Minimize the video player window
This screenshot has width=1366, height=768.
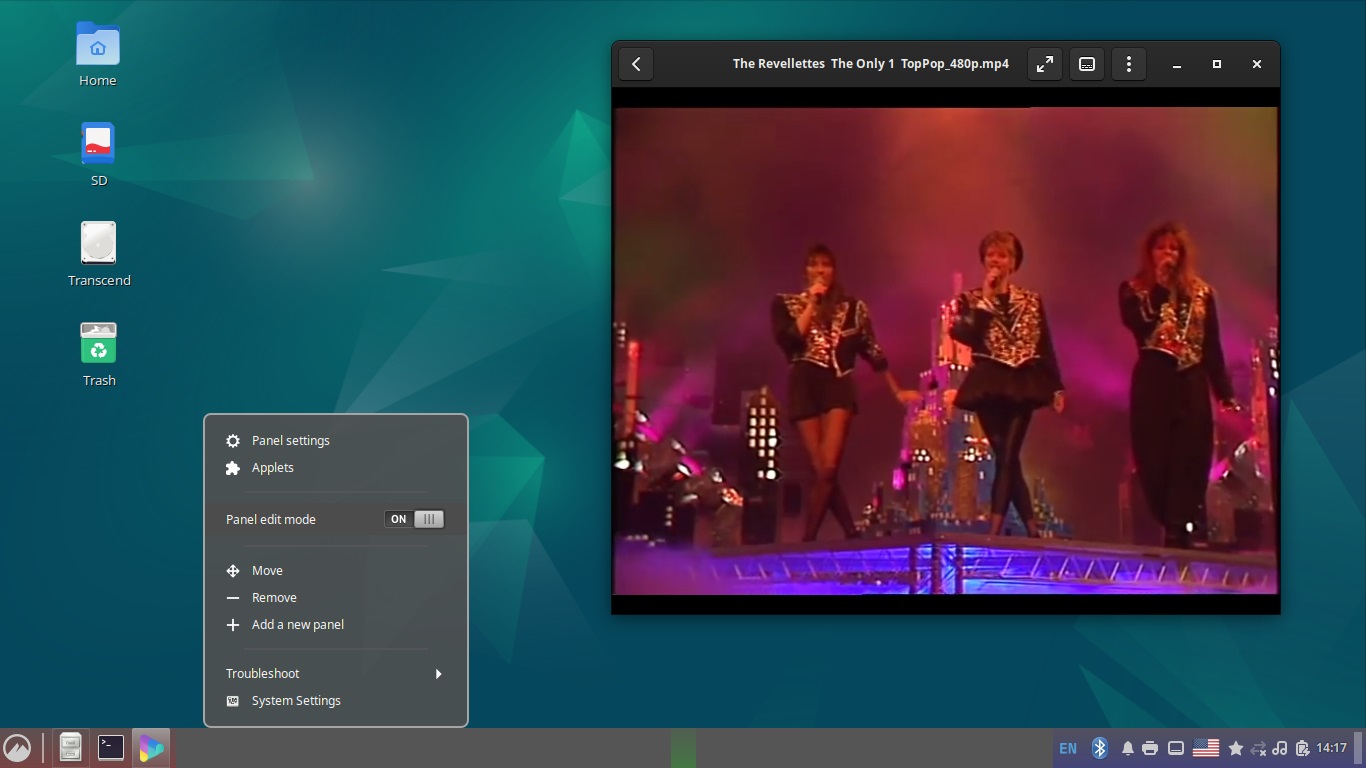(x=1177, y=64)
